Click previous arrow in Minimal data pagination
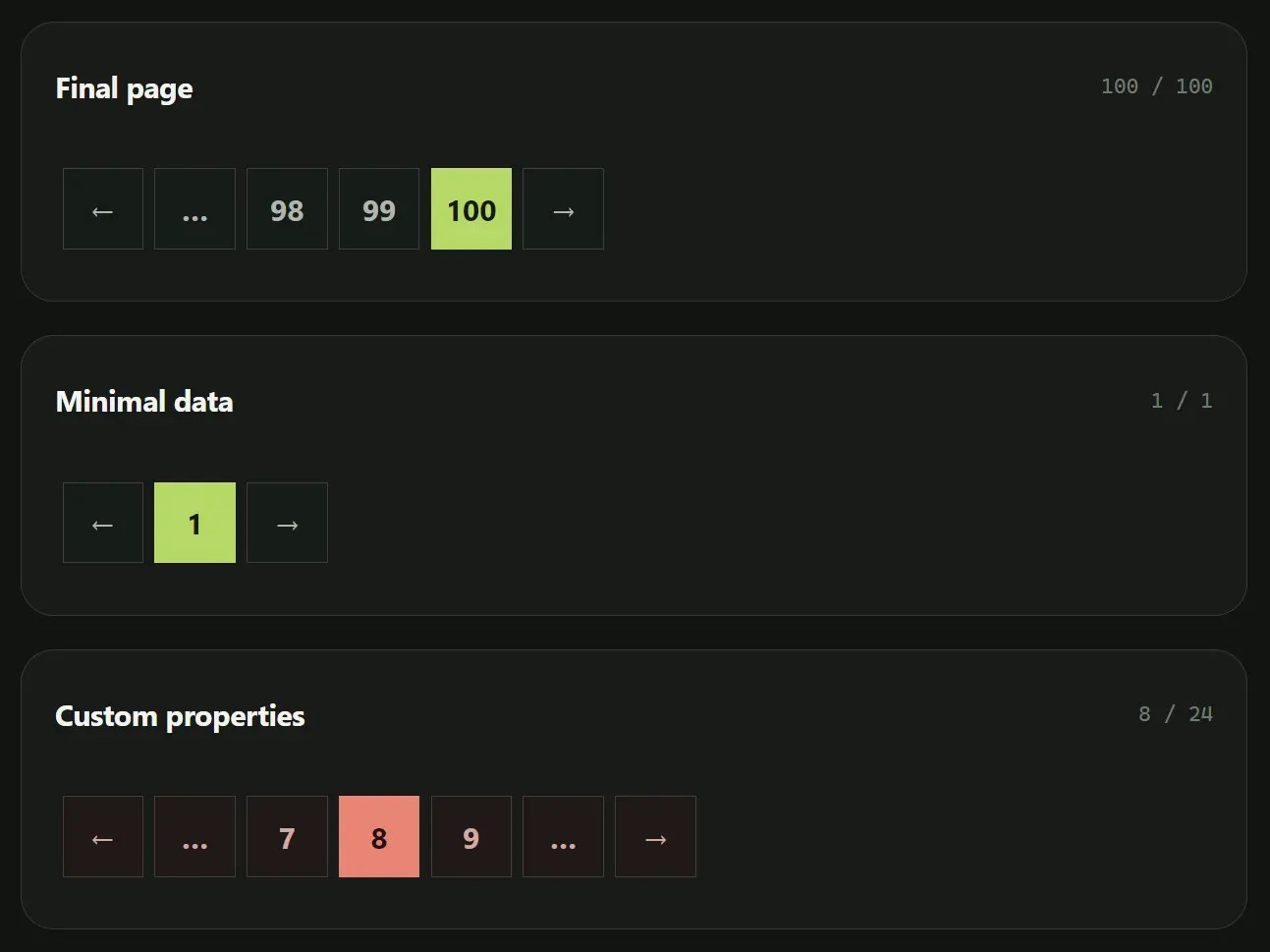The height and width of the screenshot is (952, 1270). pyautogui.click(x=103, y=523)
